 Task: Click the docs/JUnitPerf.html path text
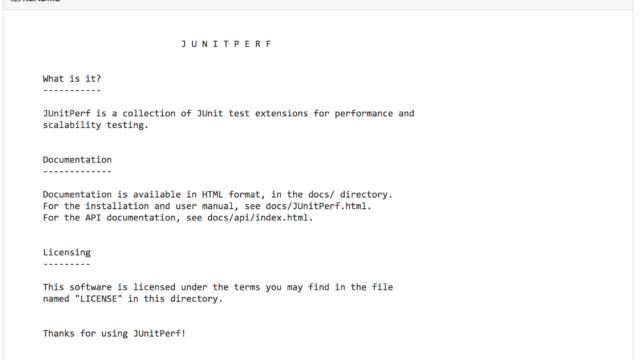coord(318,206)
